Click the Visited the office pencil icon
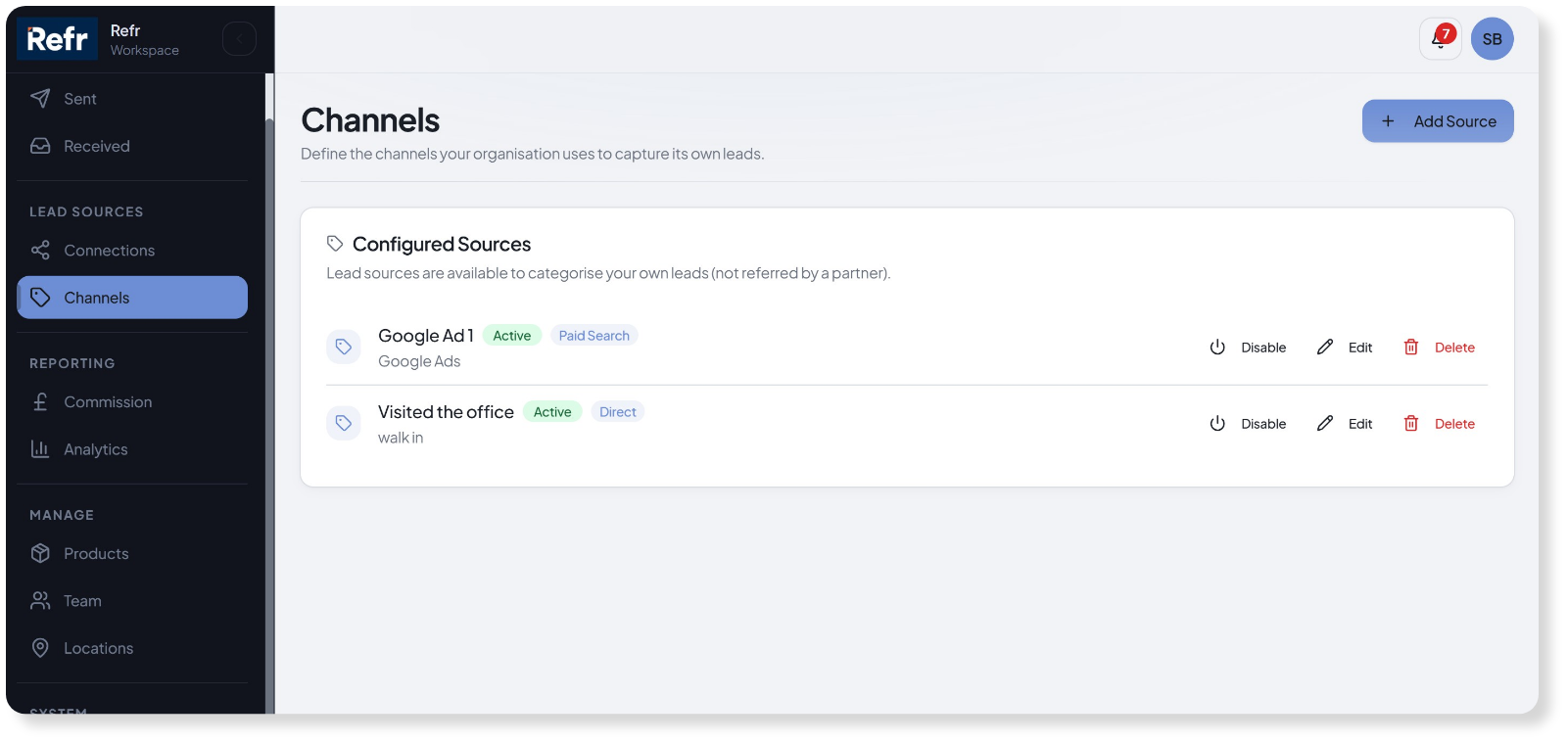This screenshot has width=1568, height=744. point(1325,424)
